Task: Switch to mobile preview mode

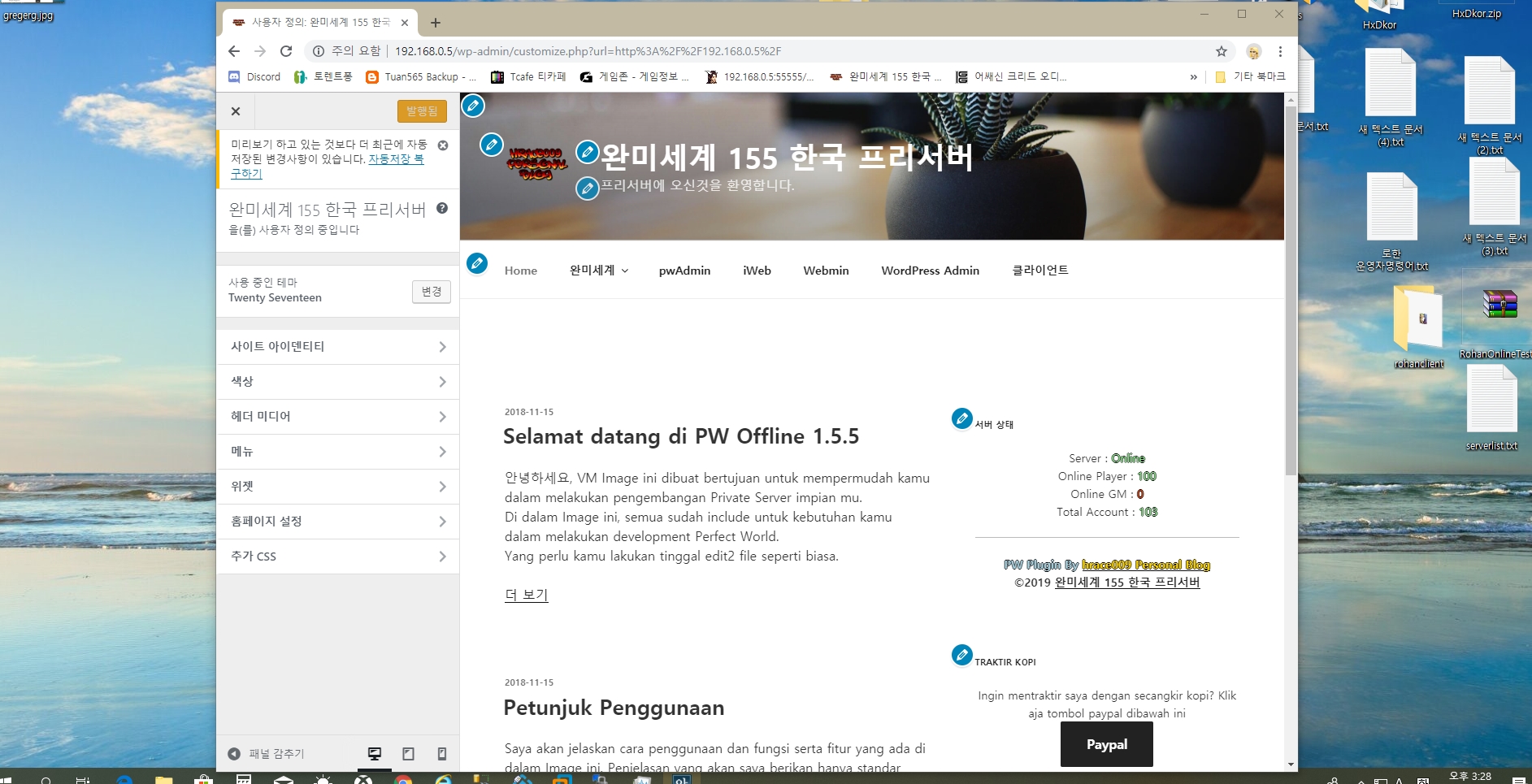Action: pyautogui.click(x=441, y=754)
